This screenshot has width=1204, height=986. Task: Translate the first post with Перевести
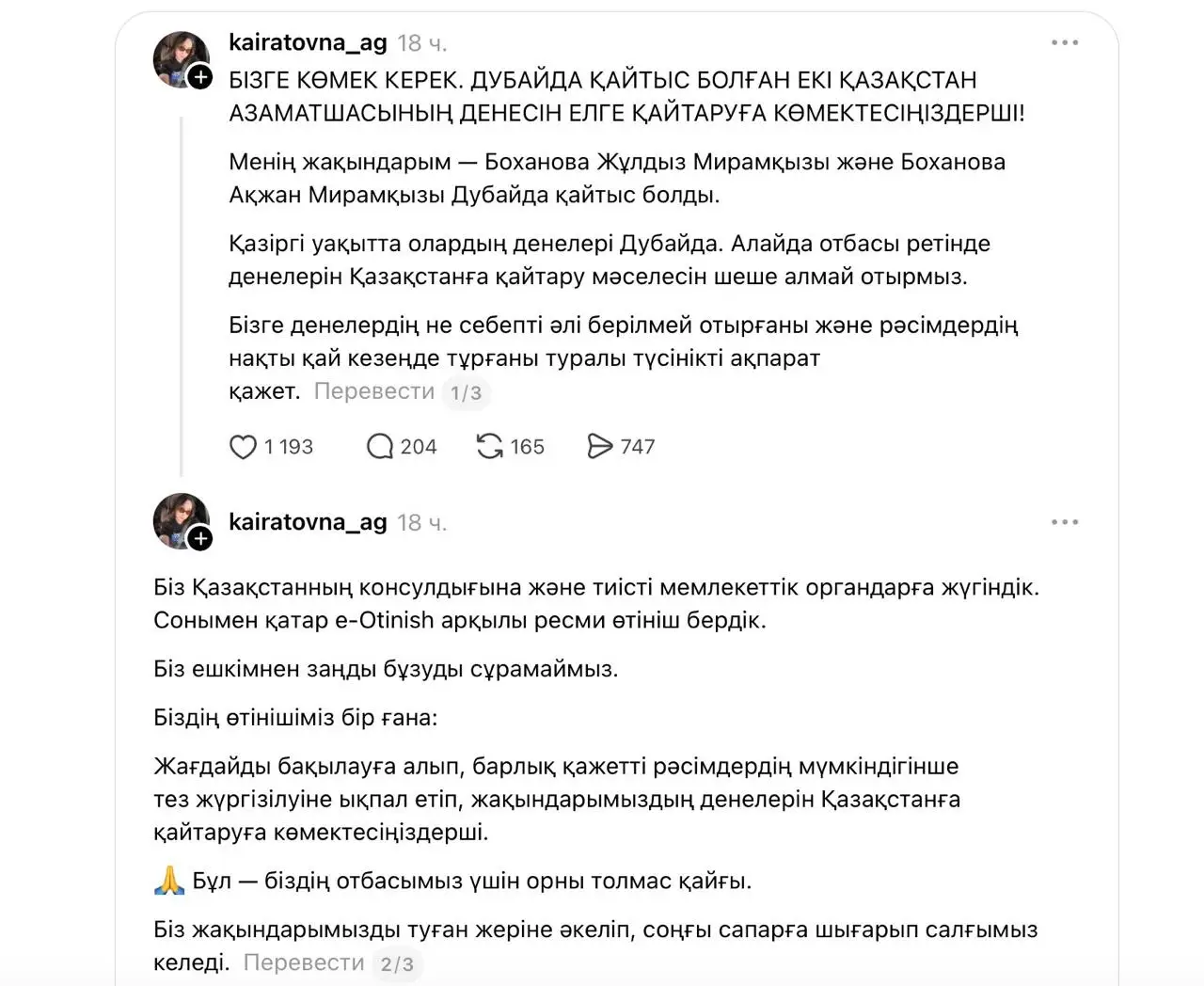[374, 391]
